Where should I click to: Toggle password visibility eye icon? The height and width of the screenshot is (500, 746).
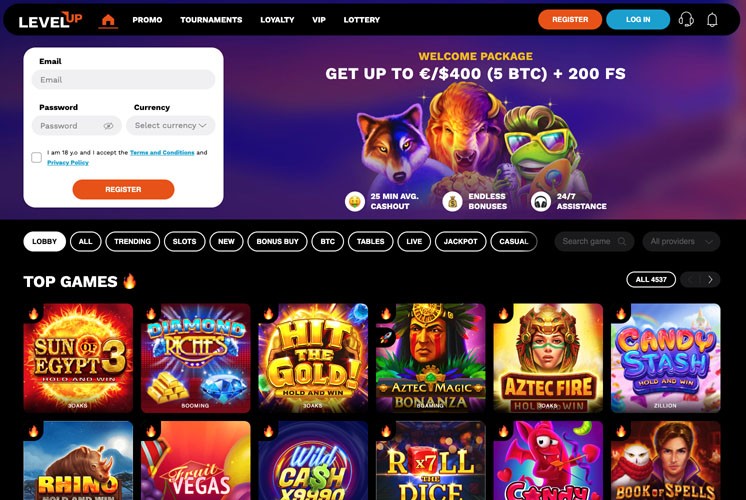tap(108, 126)
